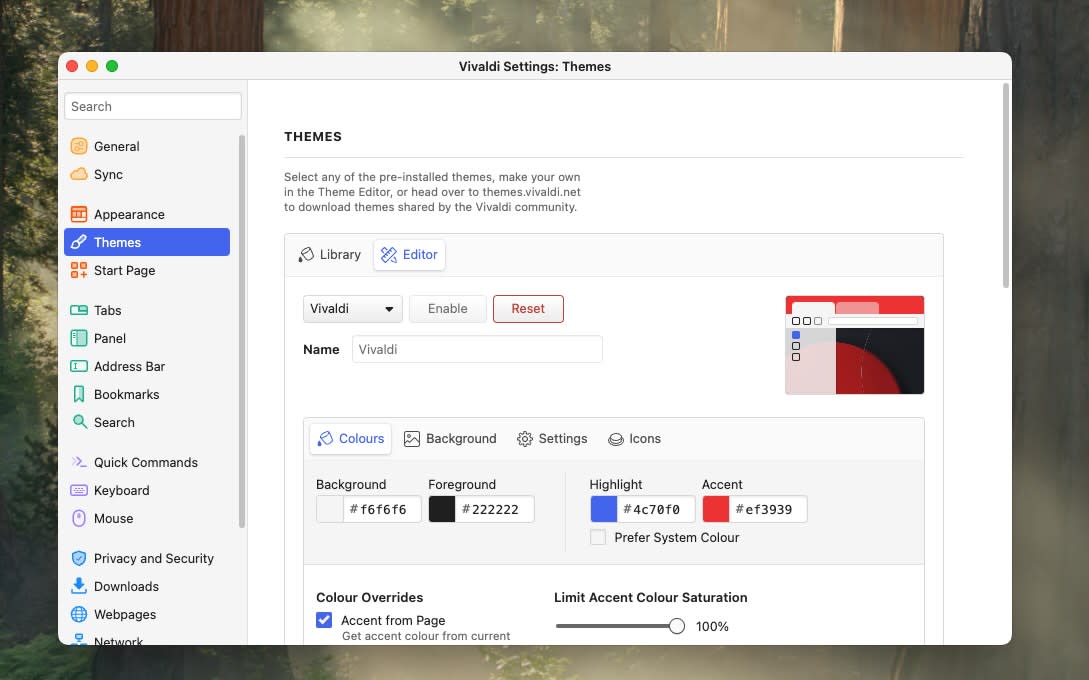Click the accent saturation slider handle
1089x680 pixels.
pyautogui.click(x=677, y=627)
